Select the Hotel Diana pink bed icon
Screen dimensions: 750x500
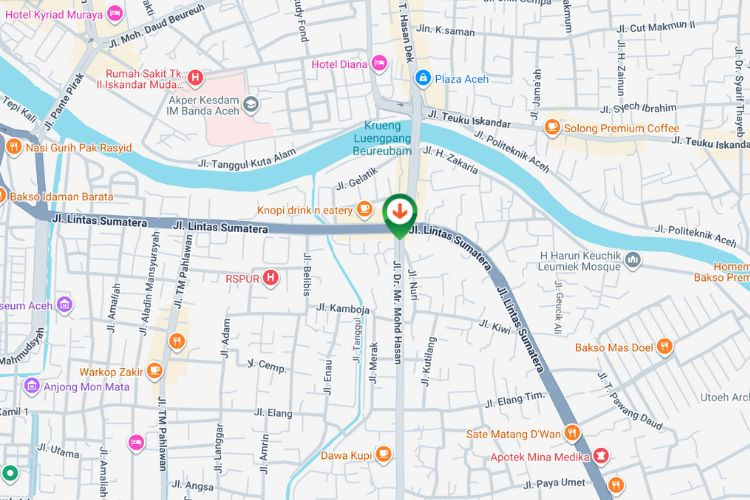[379, 63]
